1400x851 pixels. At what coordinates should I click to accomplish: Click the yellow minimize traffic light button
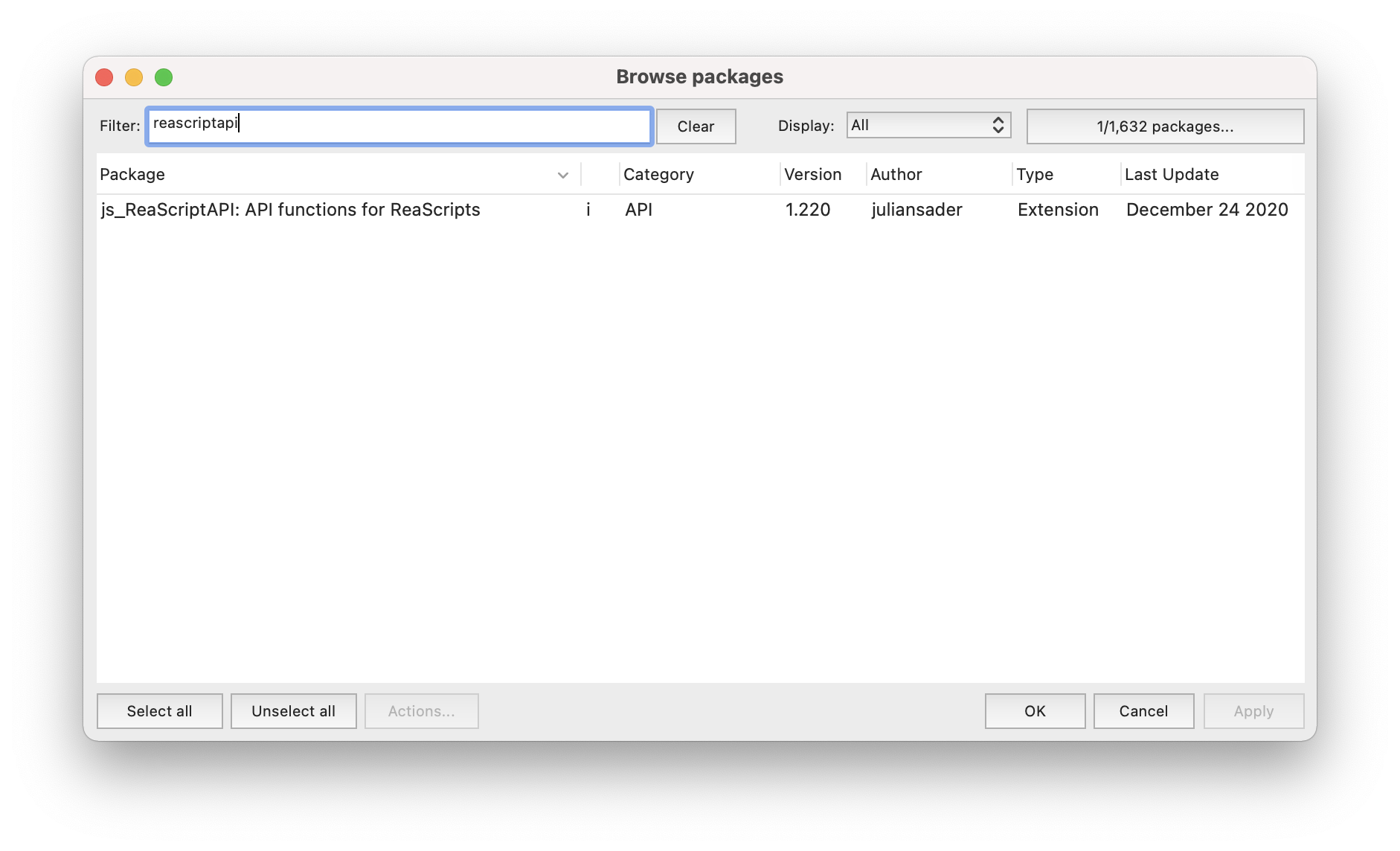coord(134,77)
